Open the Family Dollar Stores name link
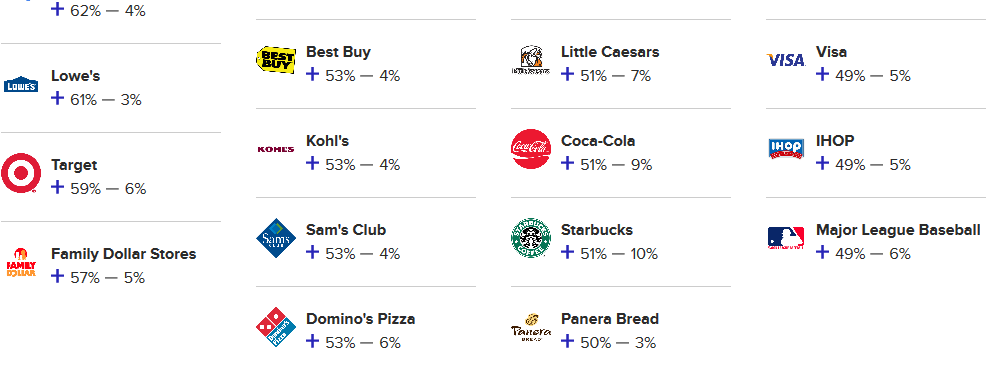 123,254
